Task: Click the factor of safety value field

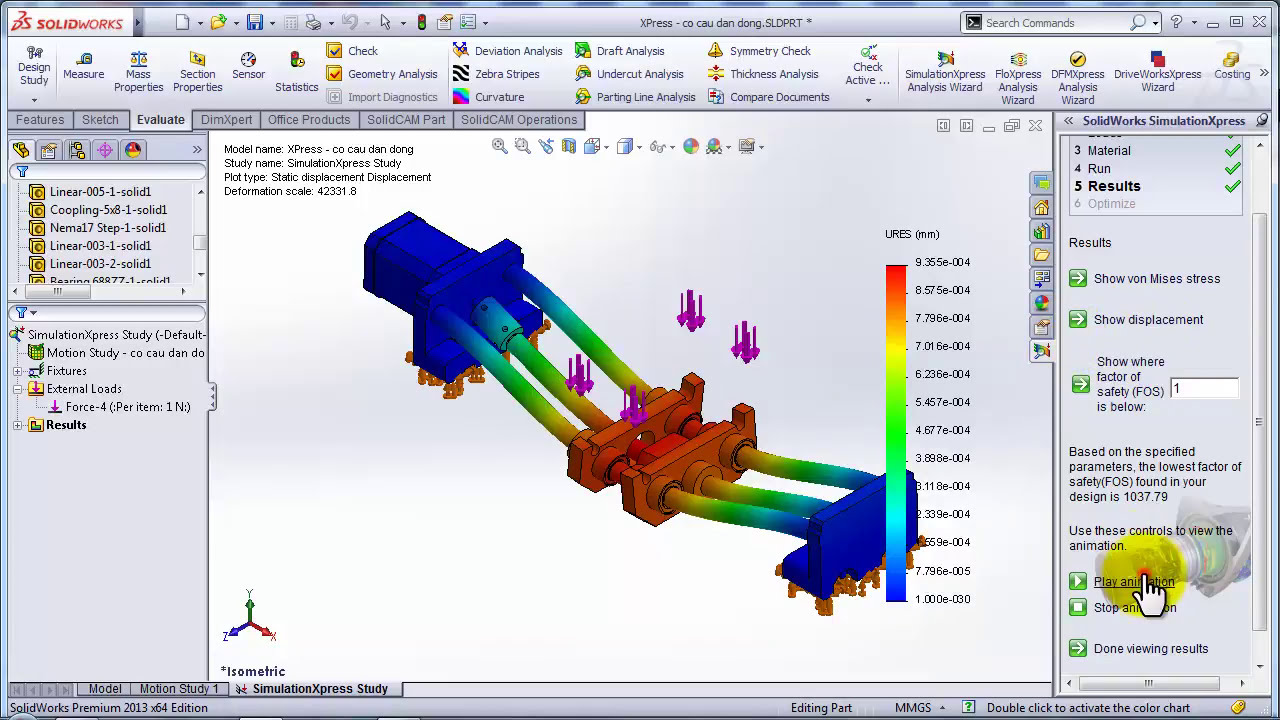Action: click(x=1205, y=388)
